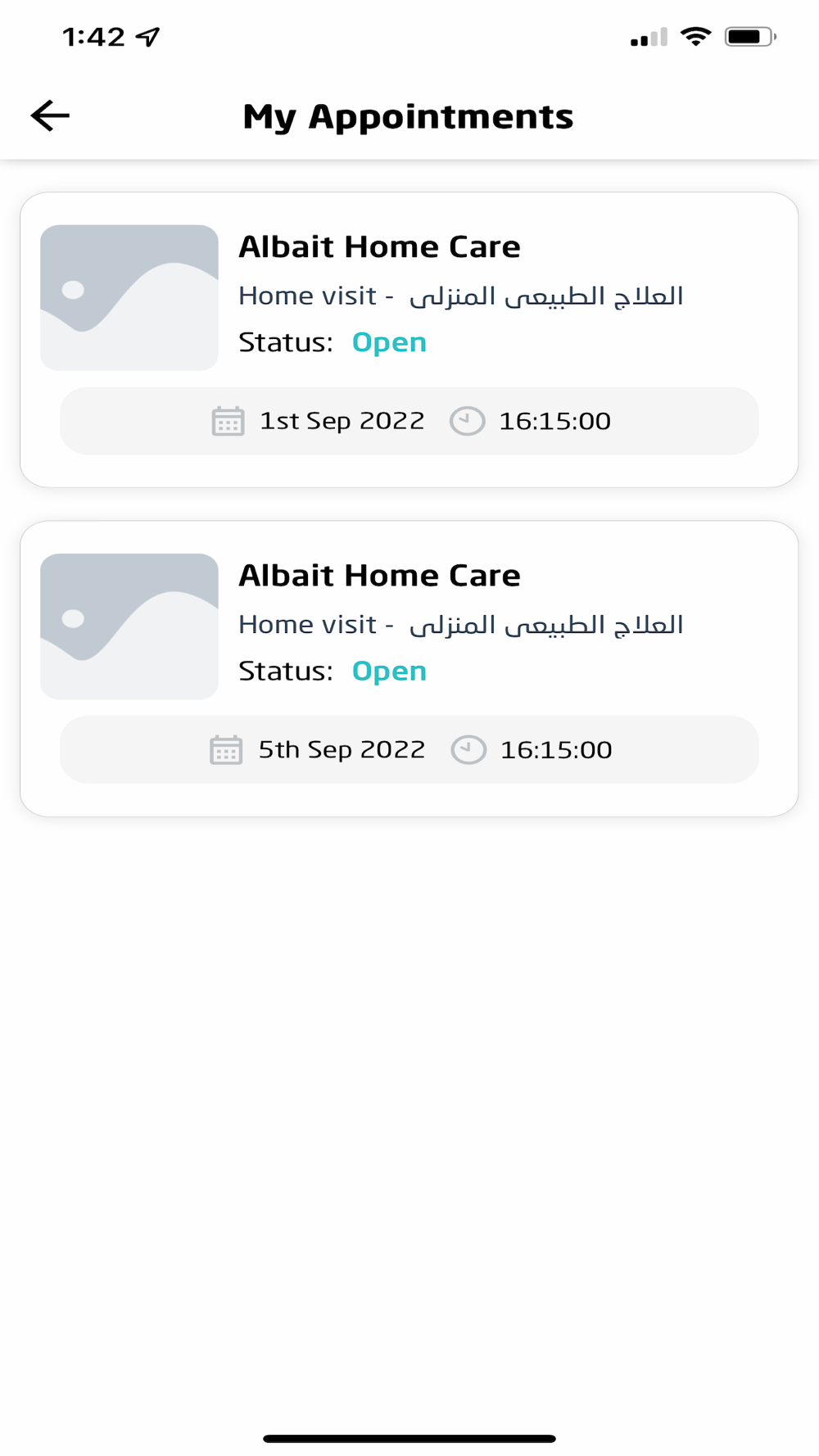Tap the cellular signal bars icon
819x1456 pixels.
tap(649, 38)
